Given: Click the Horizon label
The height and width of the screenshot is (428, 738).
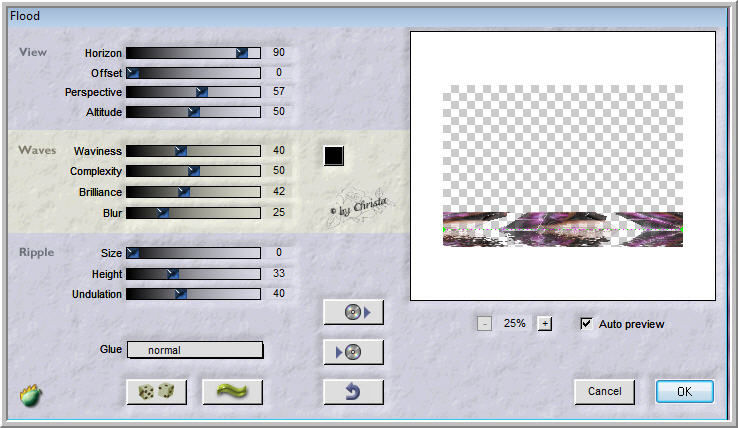Looking at the screenshot, I should pyautogui.click(x=103, y=53).
